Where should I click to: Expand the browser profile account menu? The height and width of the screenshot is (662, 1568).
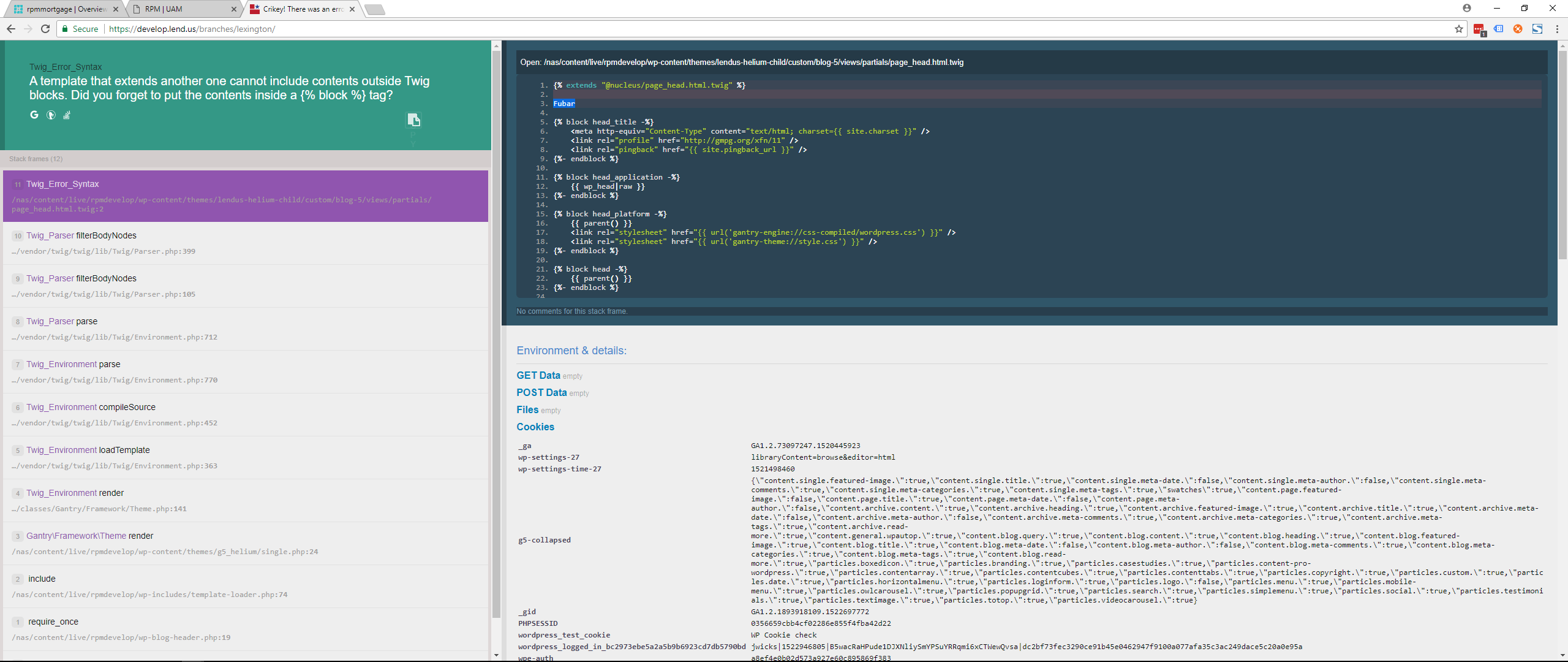click(1467, 9)
